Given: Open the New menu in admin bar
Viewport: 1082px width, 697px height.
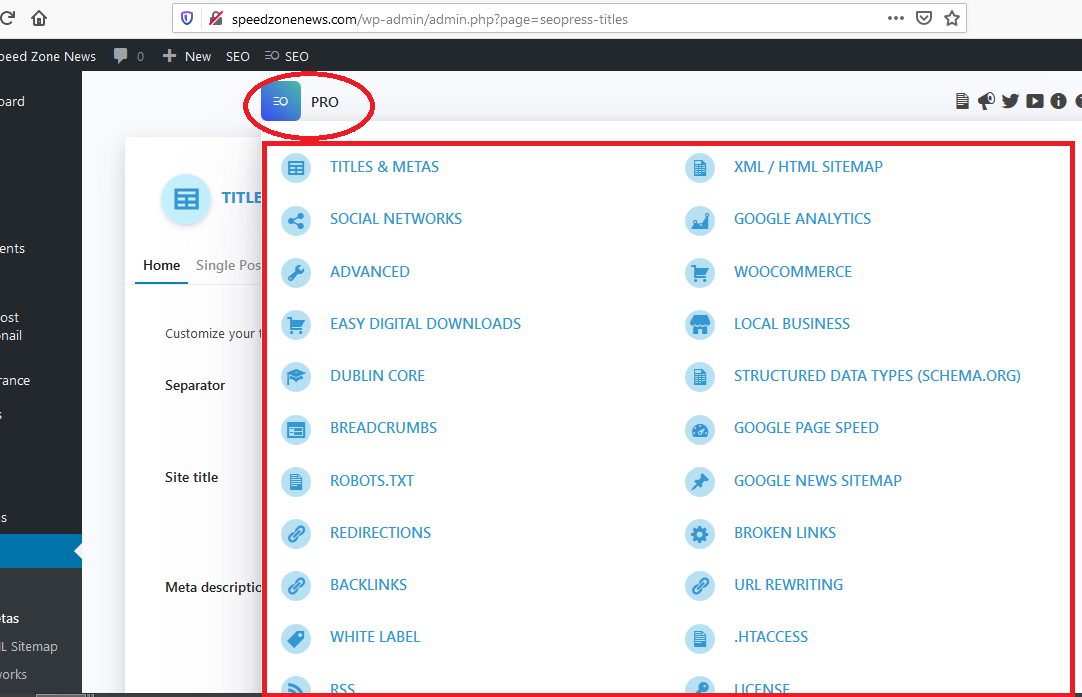Looking at the screenshot, I should tap(187, 56).
